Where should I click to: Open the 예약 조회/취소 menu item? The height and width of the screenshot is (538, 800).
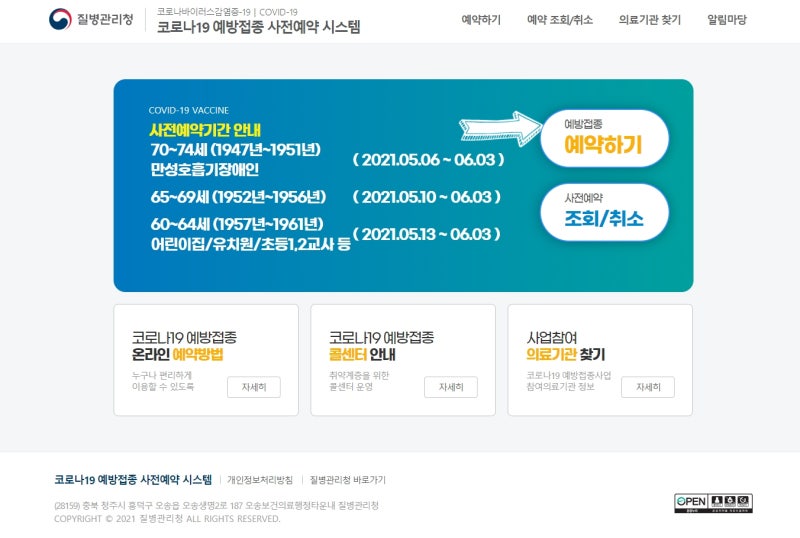[x=560, y=20]
